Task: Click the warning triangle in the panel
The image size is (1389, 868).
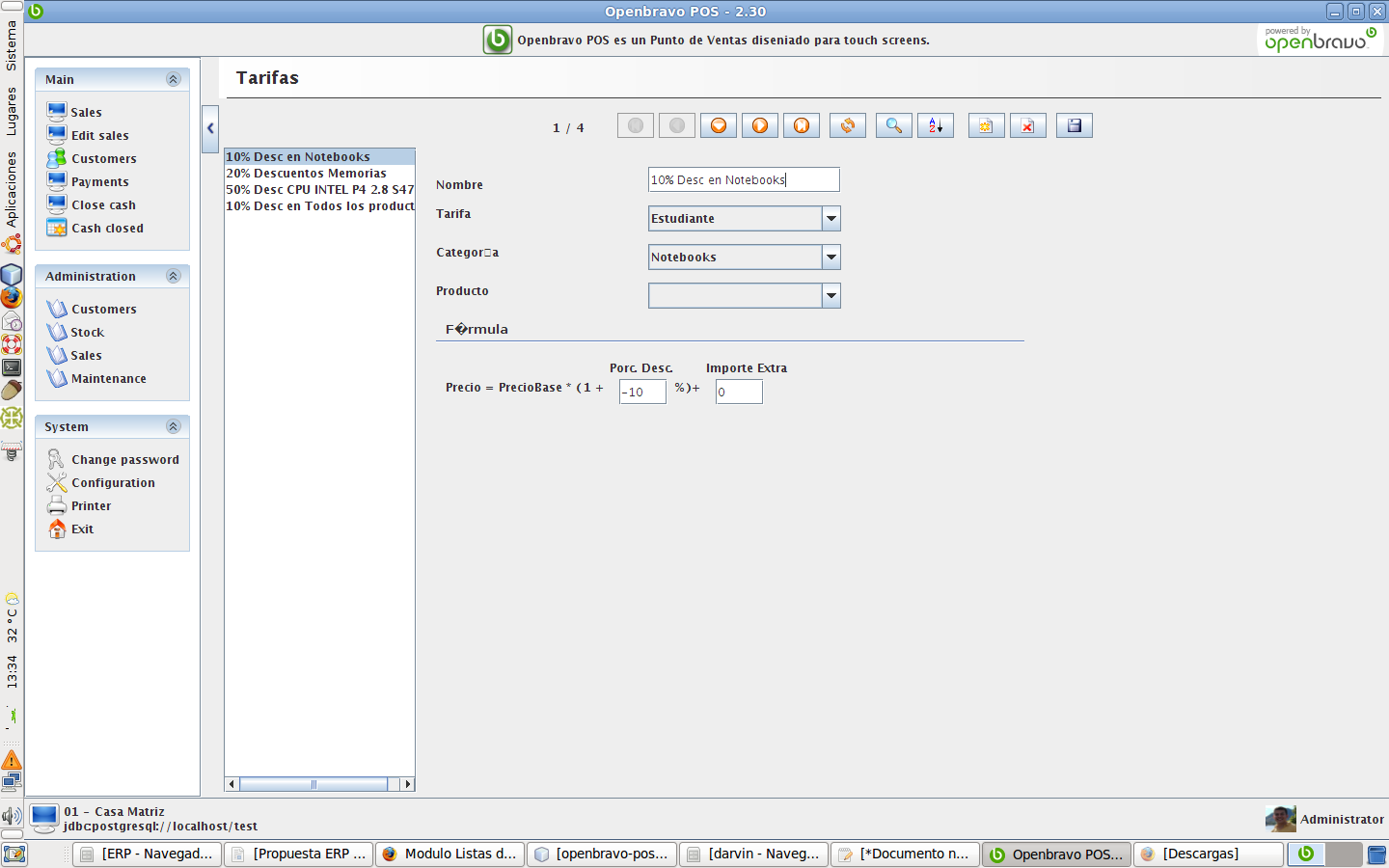Action: click(x=12, y=760)
